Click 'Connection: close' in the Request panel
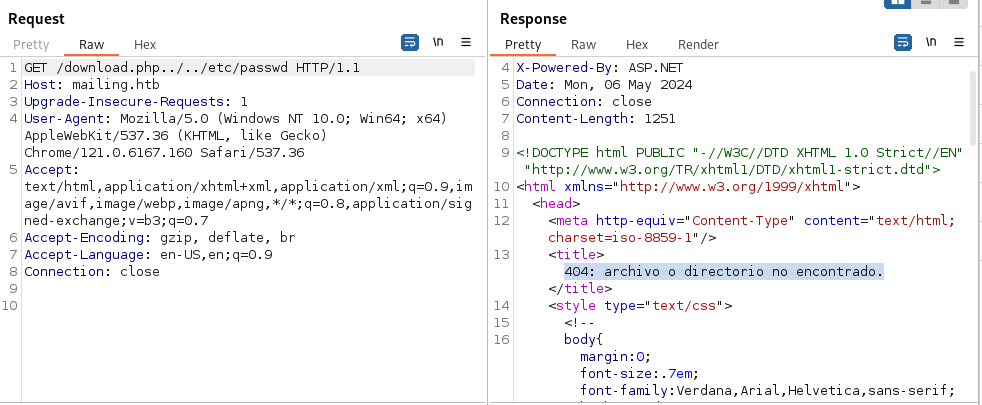 [x=92, y=271]
